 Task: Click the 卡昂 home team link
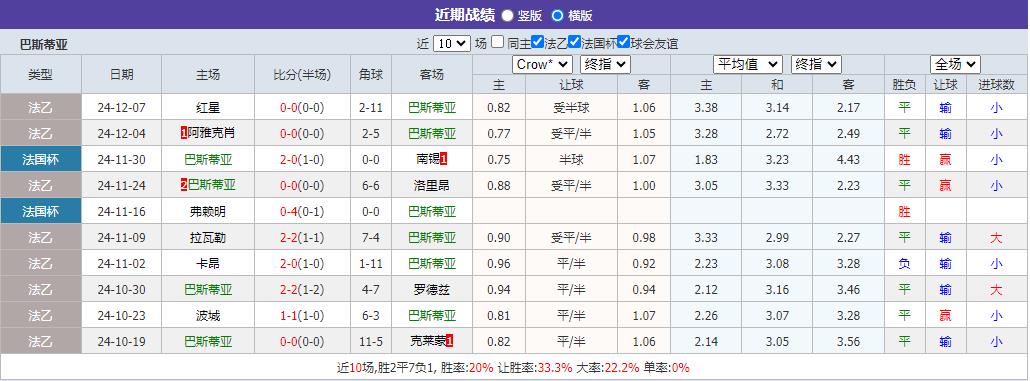point(208,264)
